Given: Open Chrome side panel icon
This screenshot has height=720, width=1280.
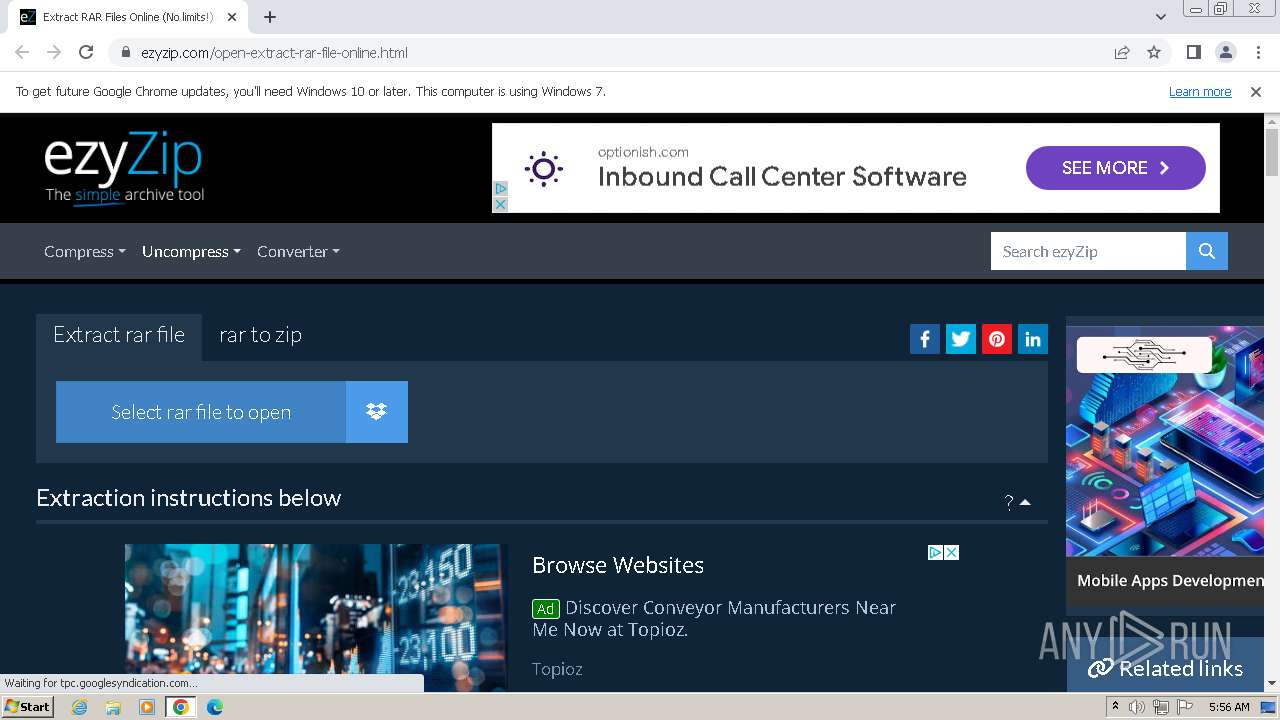Looking at the screenshot, I should (1193, 52).
